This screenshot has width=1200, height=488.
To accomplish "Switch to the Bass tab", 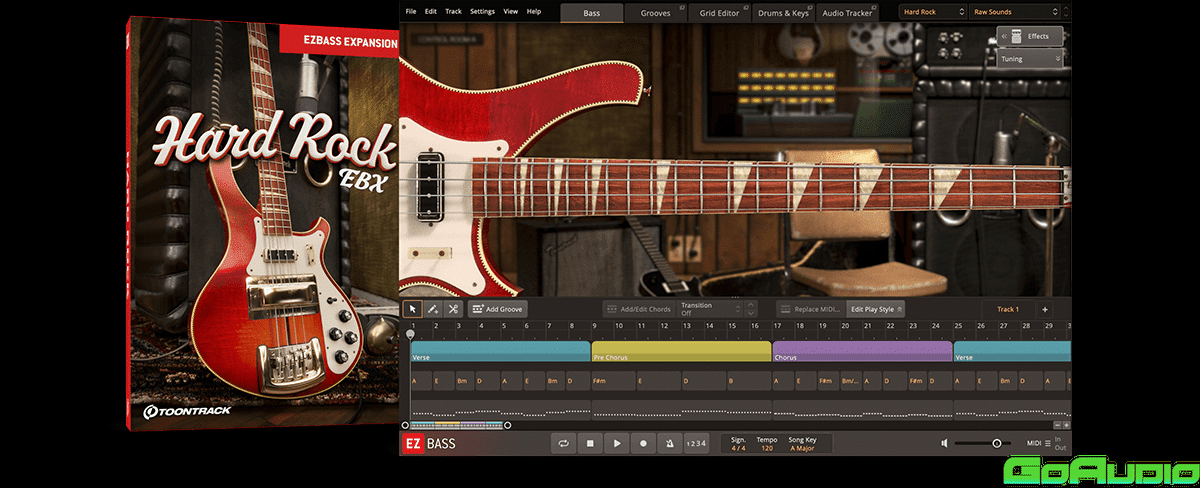I will click(592, 12).
